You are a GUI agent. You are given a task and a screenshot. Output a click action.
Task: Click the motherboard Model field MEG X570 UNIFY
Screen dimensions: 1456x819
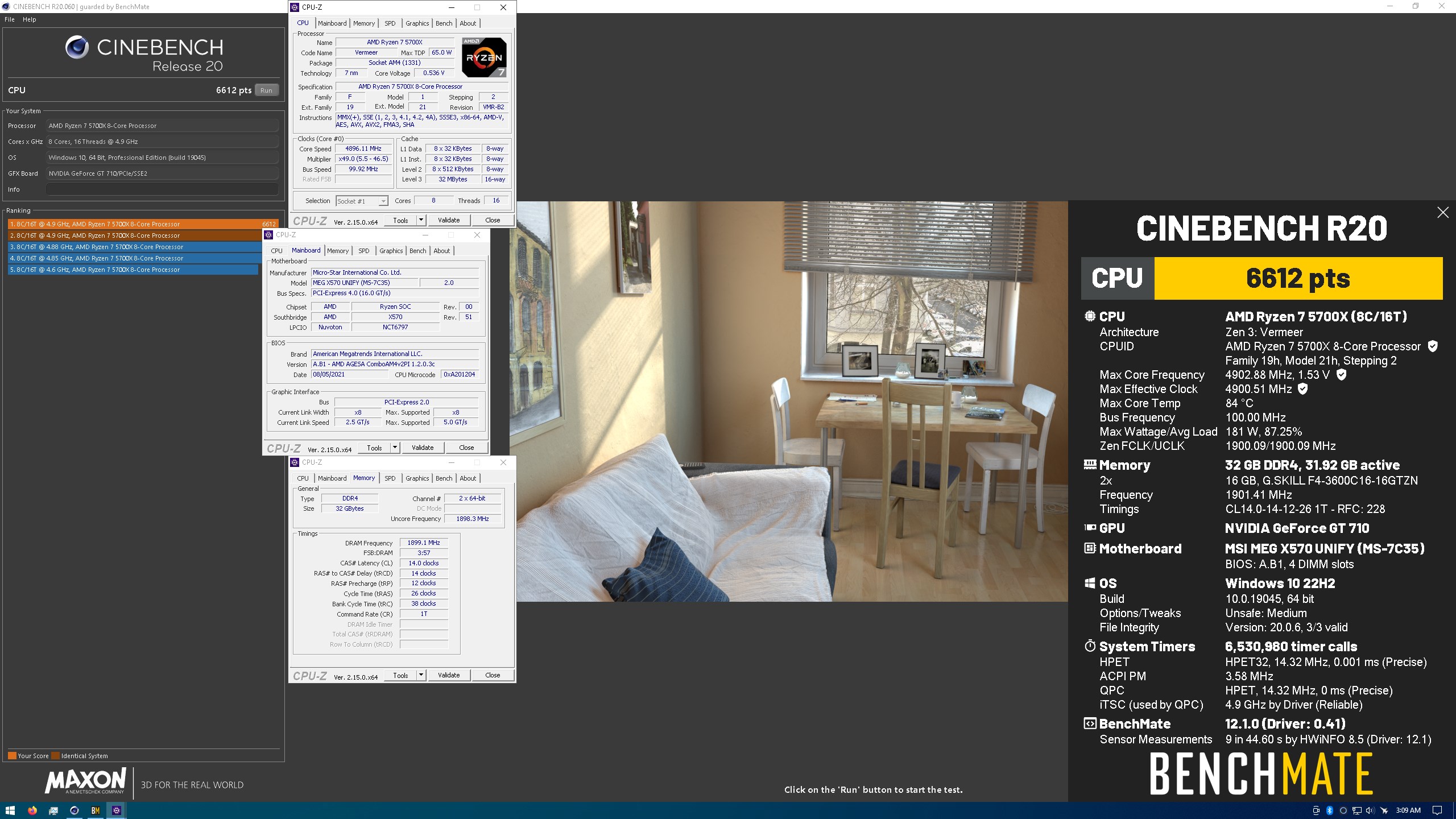[x=365, y=283]
